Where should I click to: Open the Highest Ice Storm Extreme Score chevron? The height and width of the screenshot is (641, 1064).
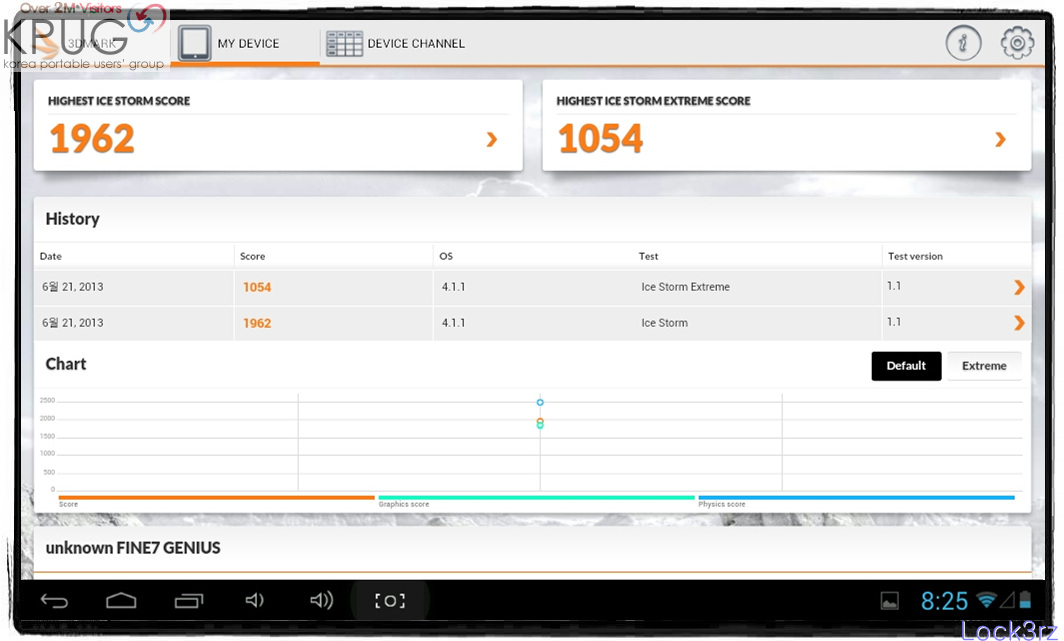tap(1000, 139)
